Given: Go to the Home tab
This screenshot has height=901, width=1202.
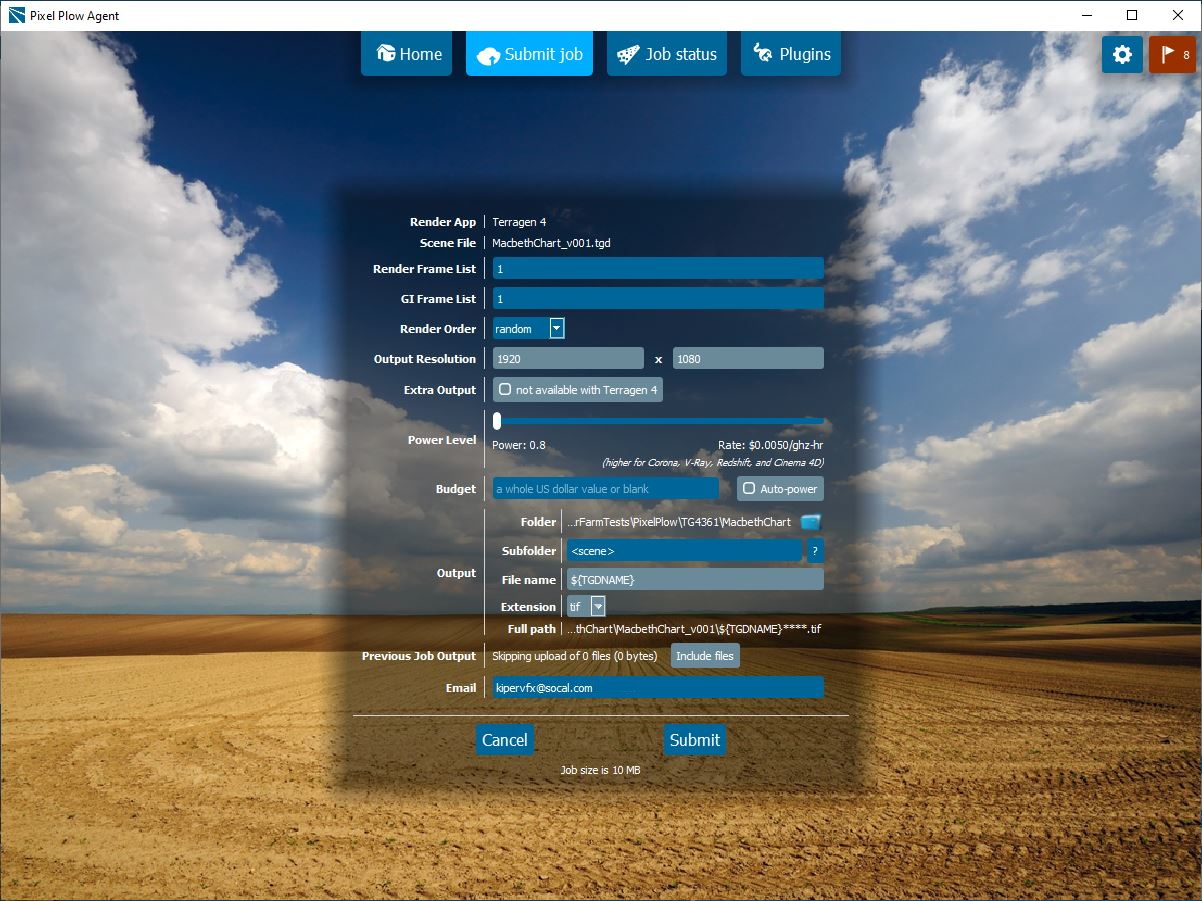Looking at the screenshot, I should tap(407, 54).
